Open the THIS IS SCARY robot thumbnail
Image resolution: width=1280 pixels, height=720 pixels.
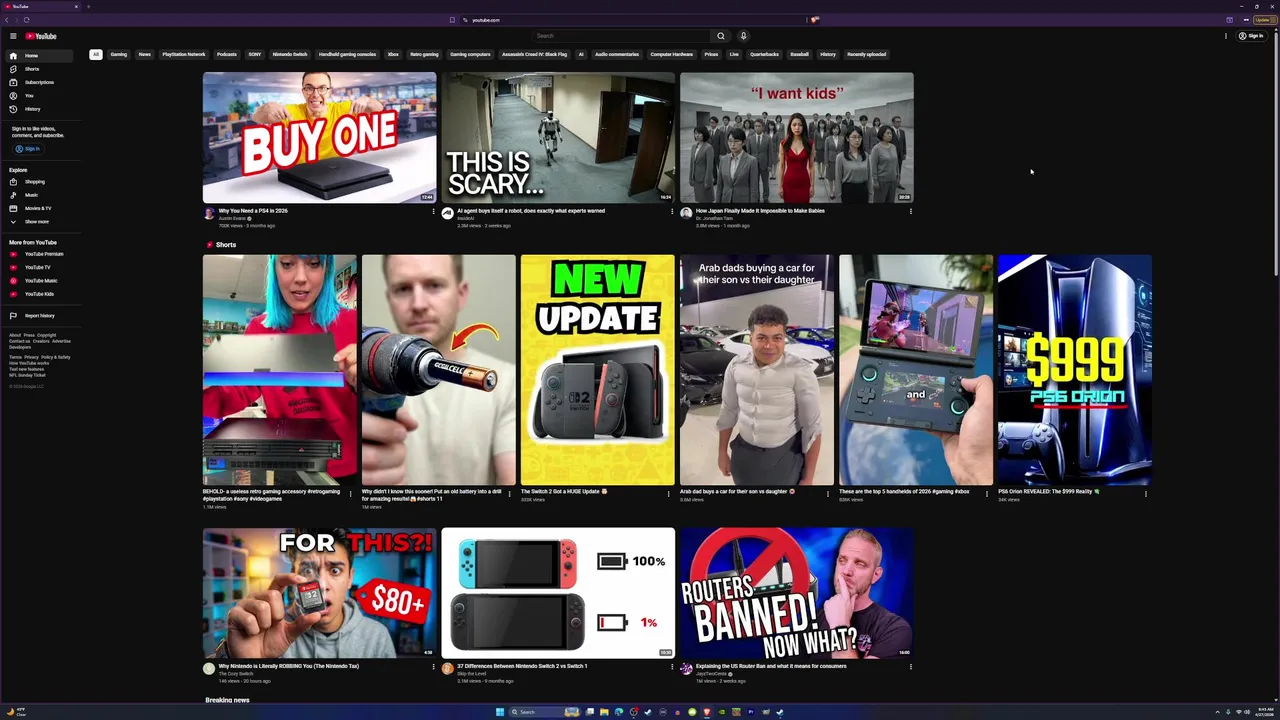(558, 137)
